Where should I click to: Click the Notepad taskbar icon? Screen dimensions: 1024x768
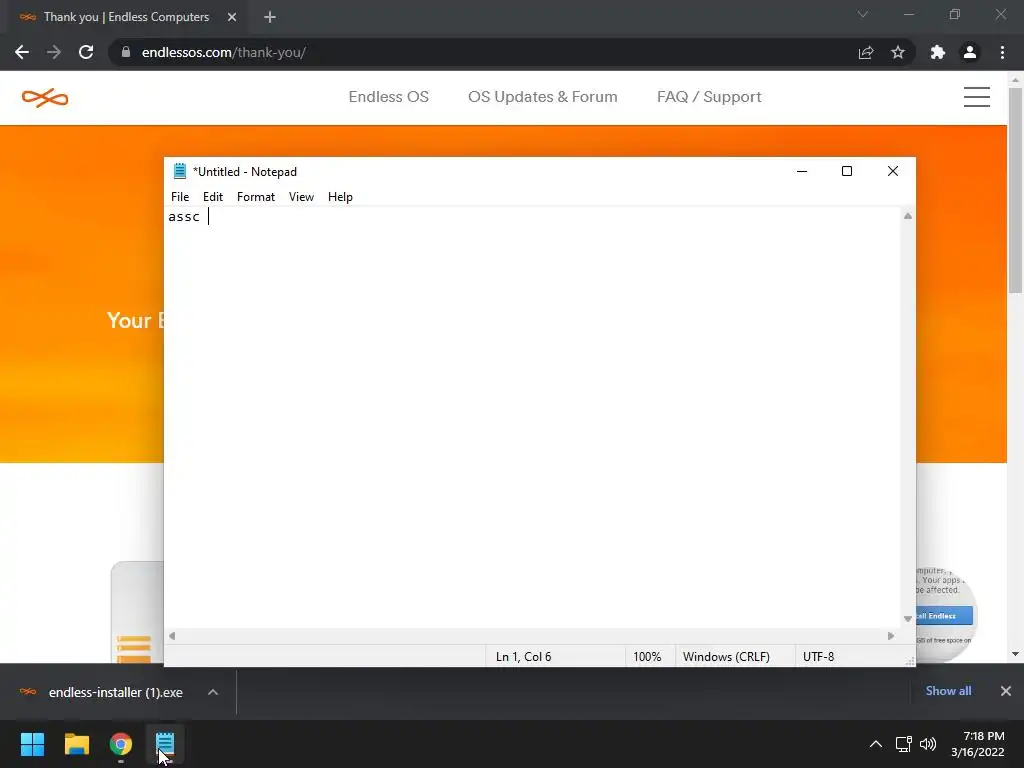[x=165, y=744]
